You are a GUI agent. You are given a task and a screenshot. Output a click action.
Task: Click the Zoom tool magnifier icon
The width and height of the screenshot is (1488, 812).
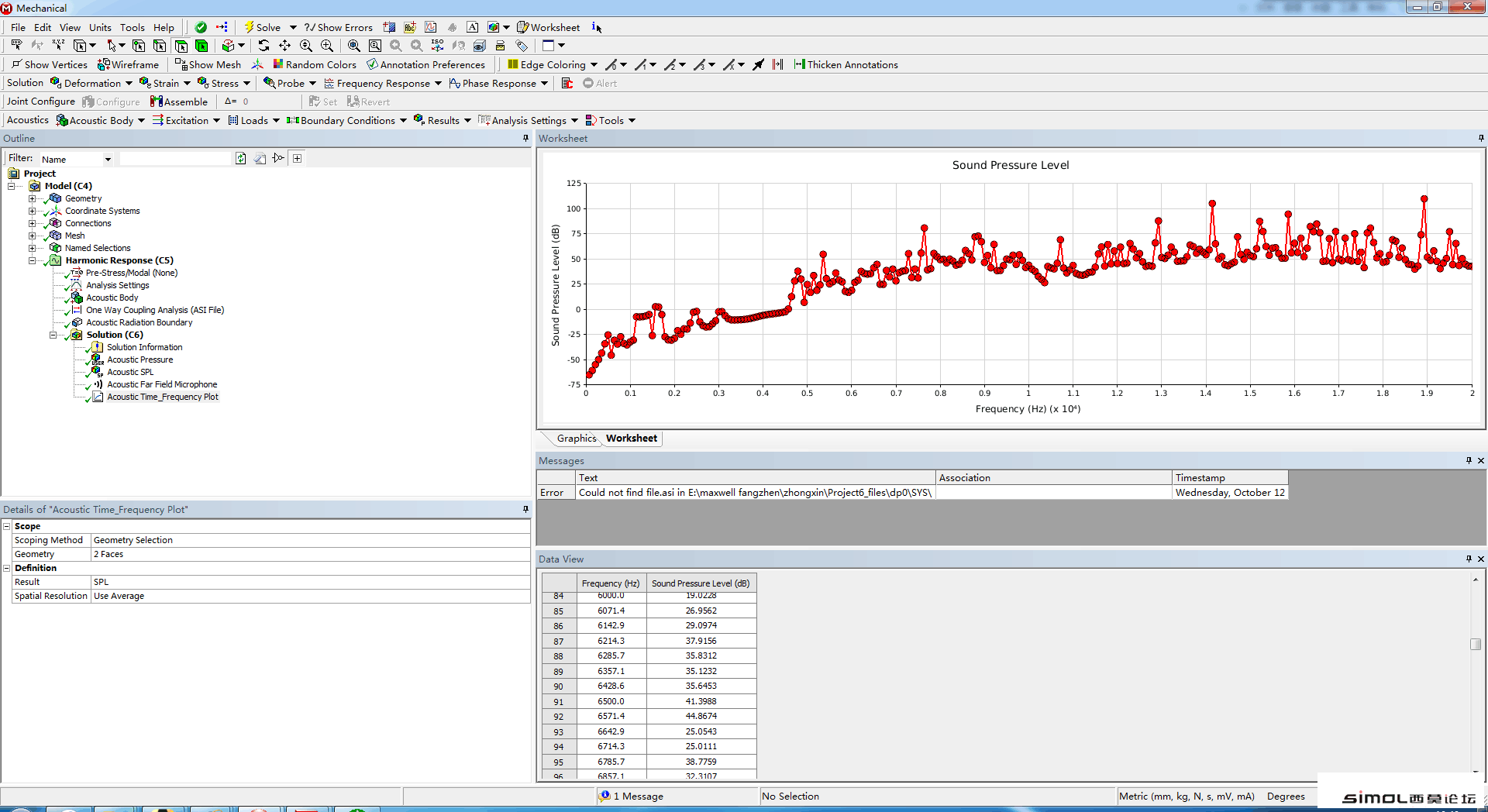click(x=306, y=46)
